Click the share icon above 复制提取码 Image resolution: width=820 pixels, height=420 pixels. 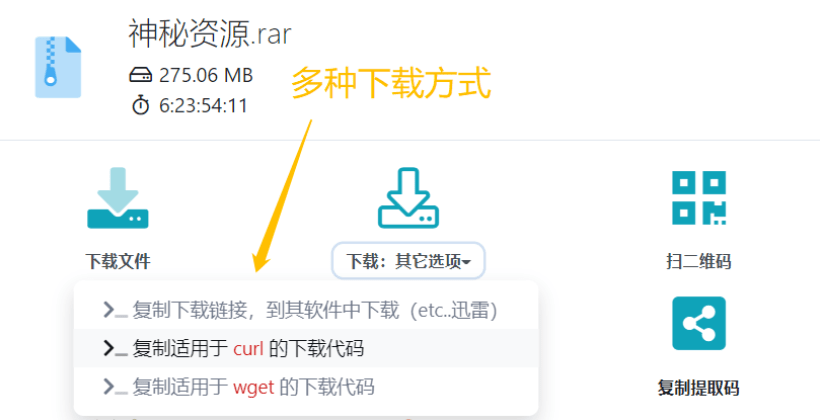699,323
